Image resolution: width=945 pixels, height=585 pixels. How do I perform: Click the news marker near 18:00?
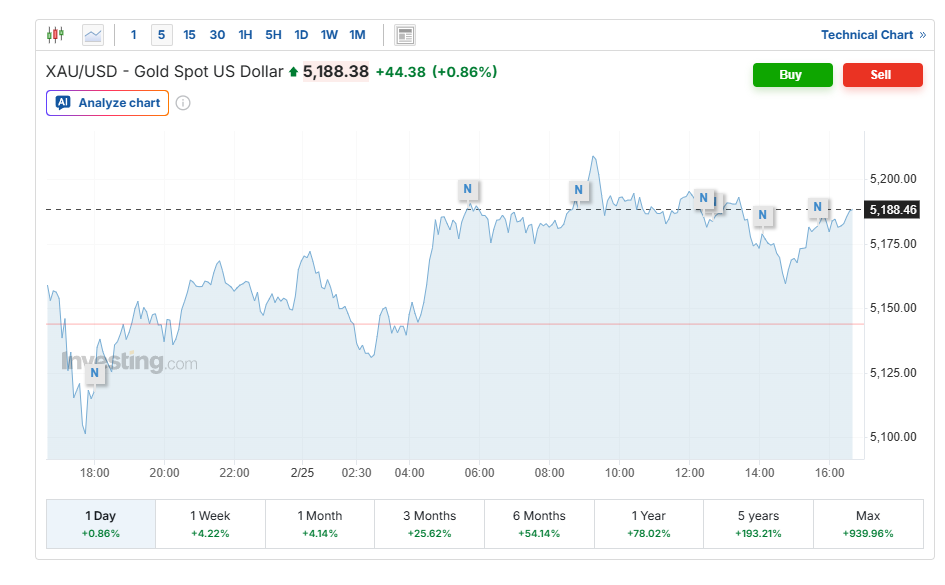point(95,374)
